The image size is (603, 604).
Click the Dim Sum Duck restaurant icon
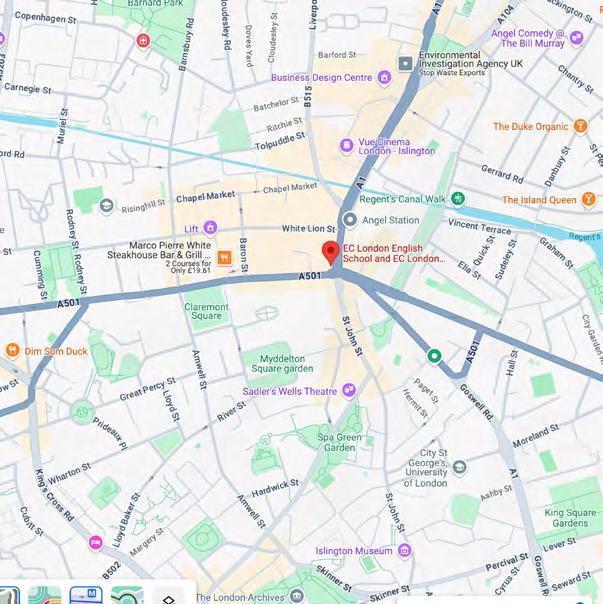pyautogui.click(x=12, y=350)
